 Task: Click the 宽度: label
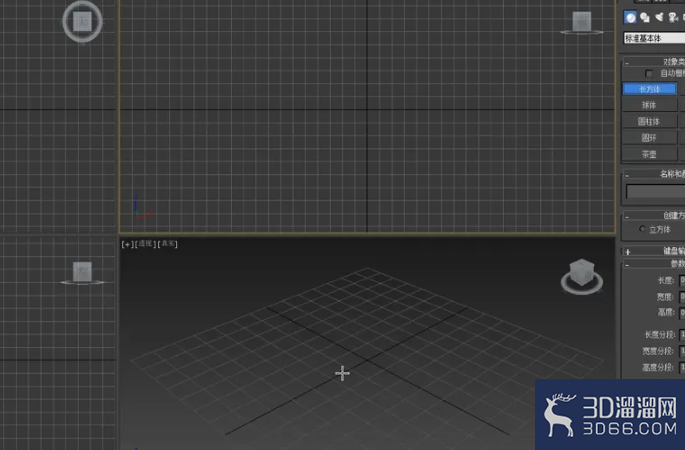tap(665, 297)
